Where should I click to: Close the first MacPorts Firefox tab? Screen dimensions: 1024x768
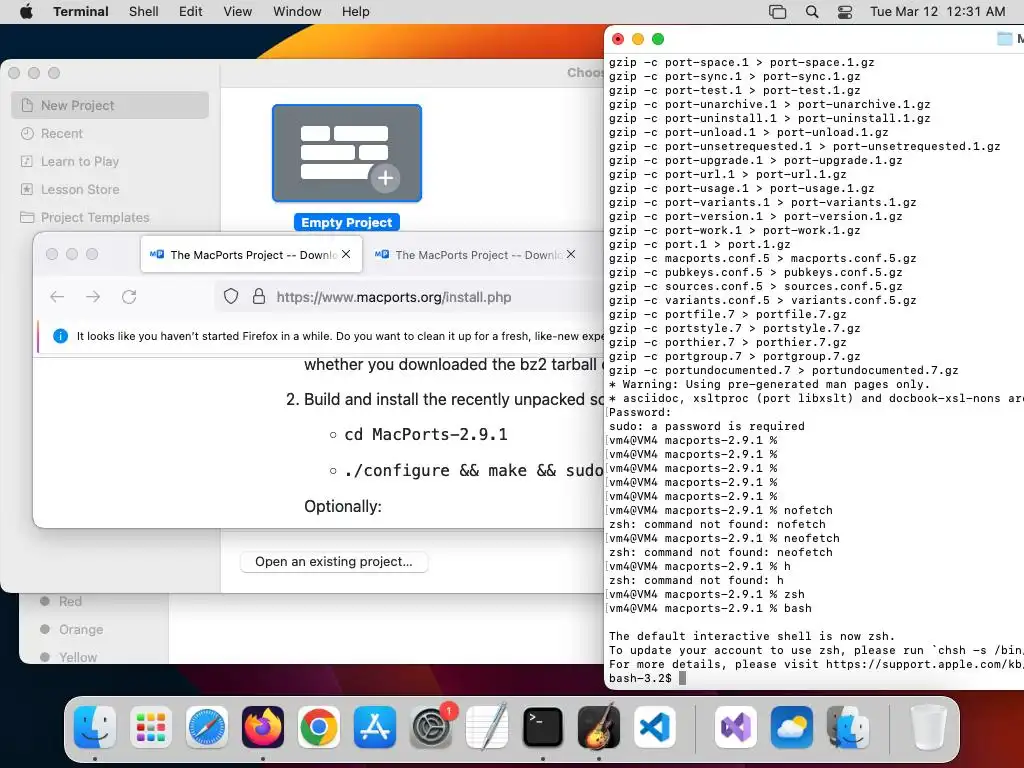click(346, 254)
